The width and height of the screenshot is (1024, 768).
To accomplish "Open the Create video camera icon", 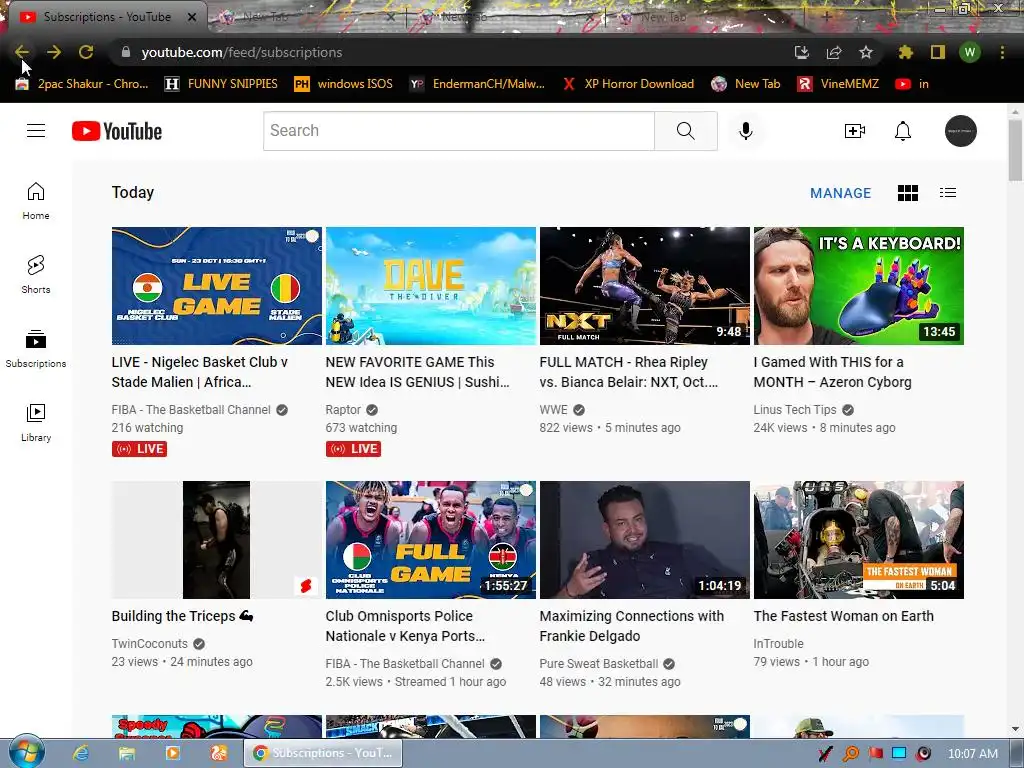I will tap(854, 131).
